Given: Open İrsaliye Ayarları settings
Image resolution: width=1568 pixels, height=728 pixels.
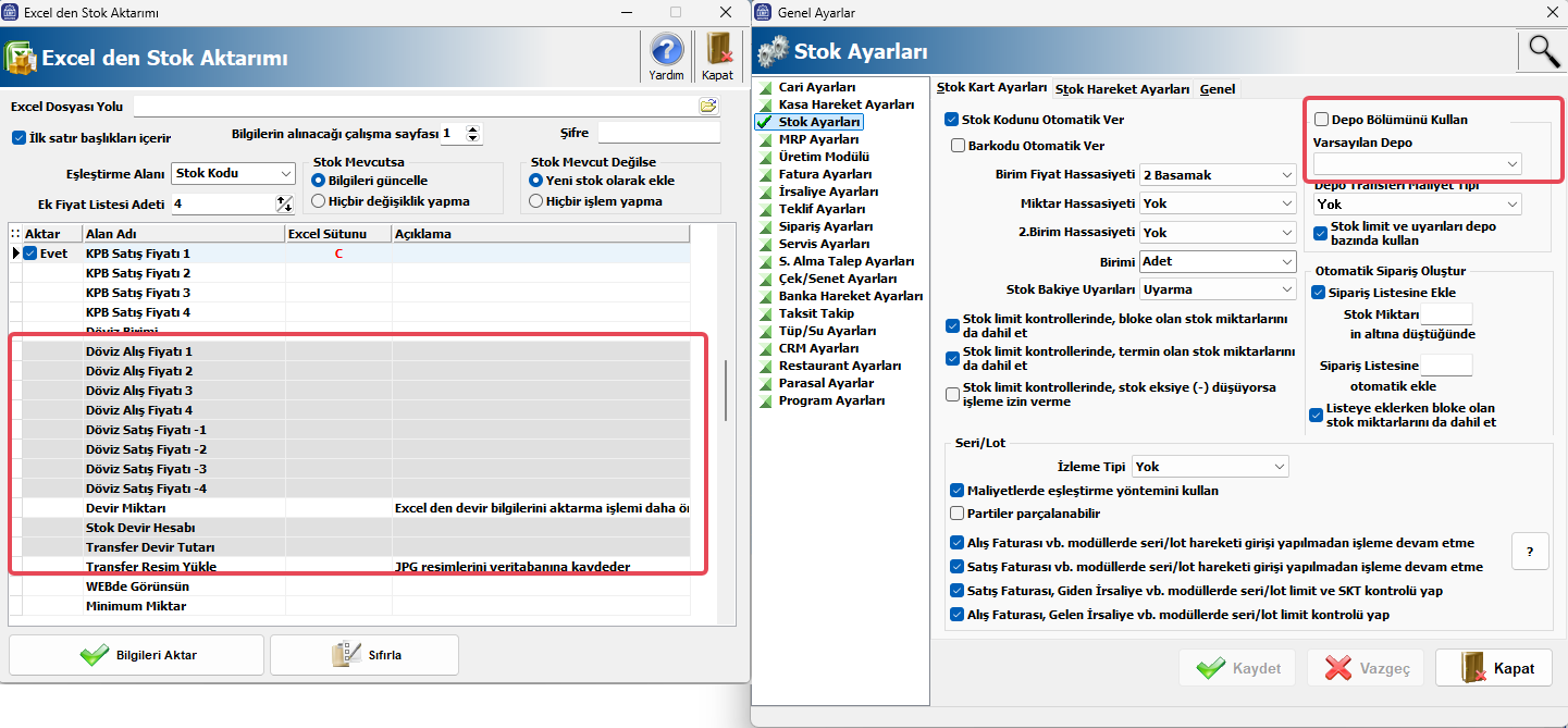Looking at the screenshot, I should (828, 191).
